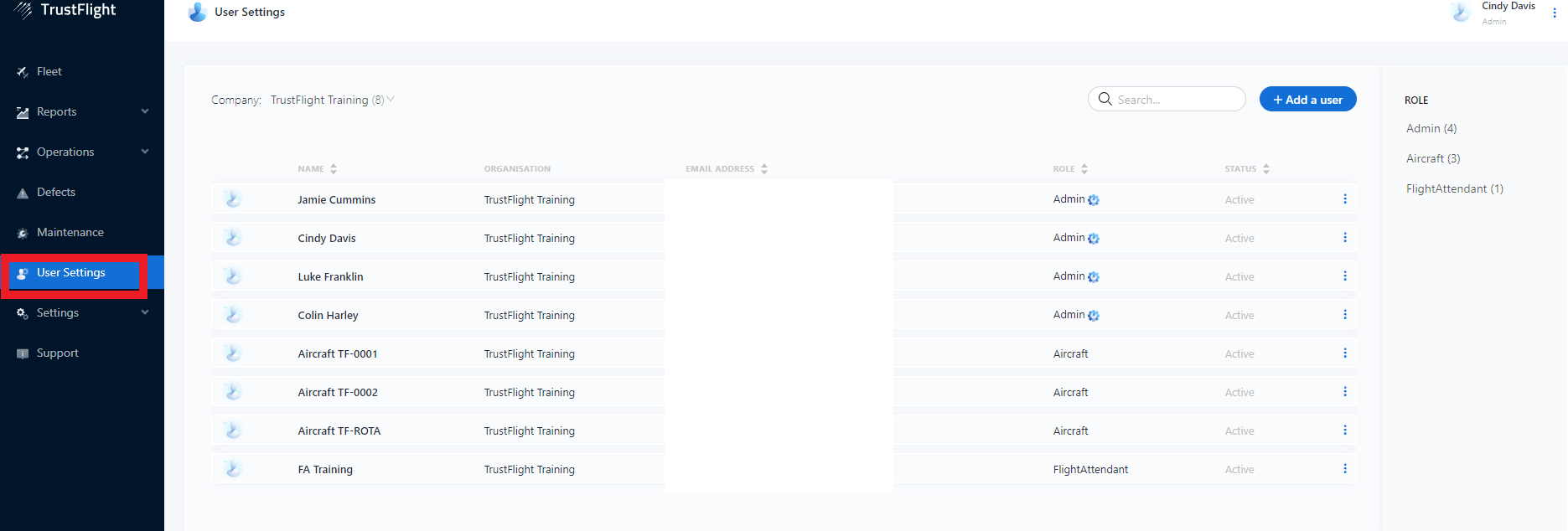Open three-dot menu for FA Training
1568x531 pixels.
coord(1344,469)
